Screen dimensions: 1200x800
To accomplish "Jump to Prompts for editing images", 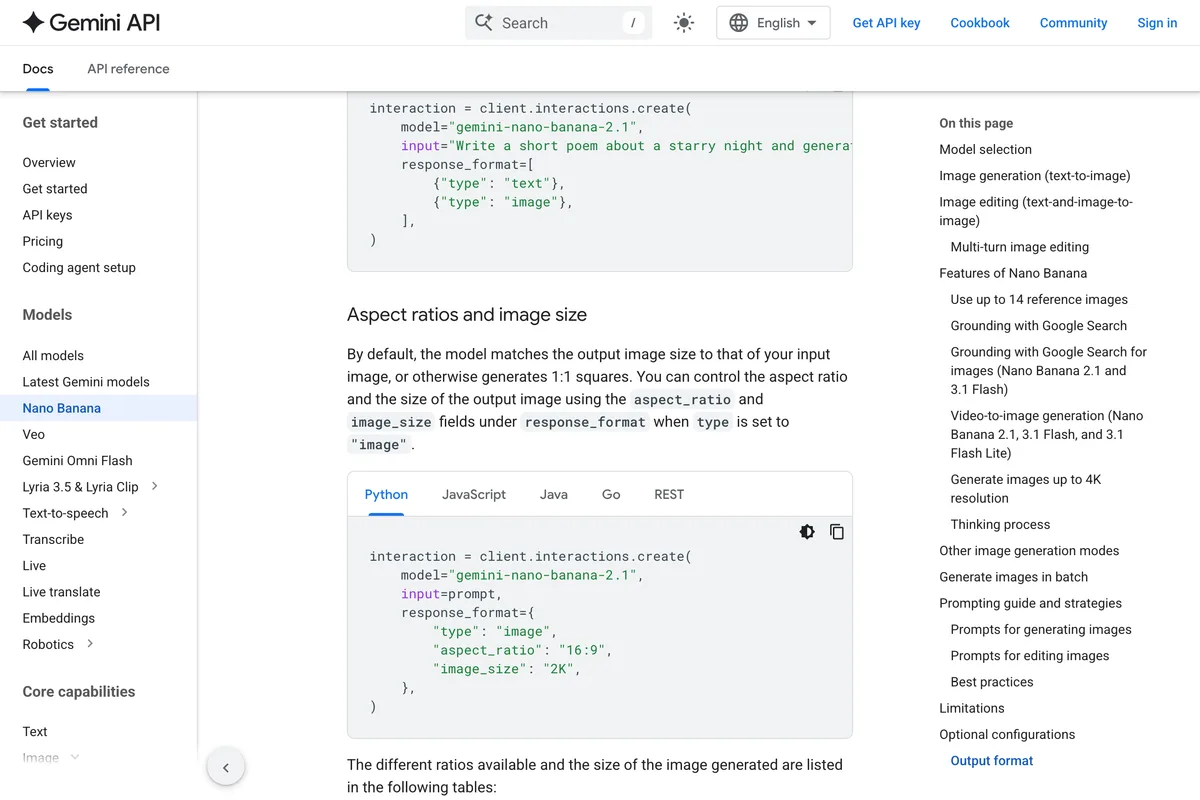I will click(1030, 656).
